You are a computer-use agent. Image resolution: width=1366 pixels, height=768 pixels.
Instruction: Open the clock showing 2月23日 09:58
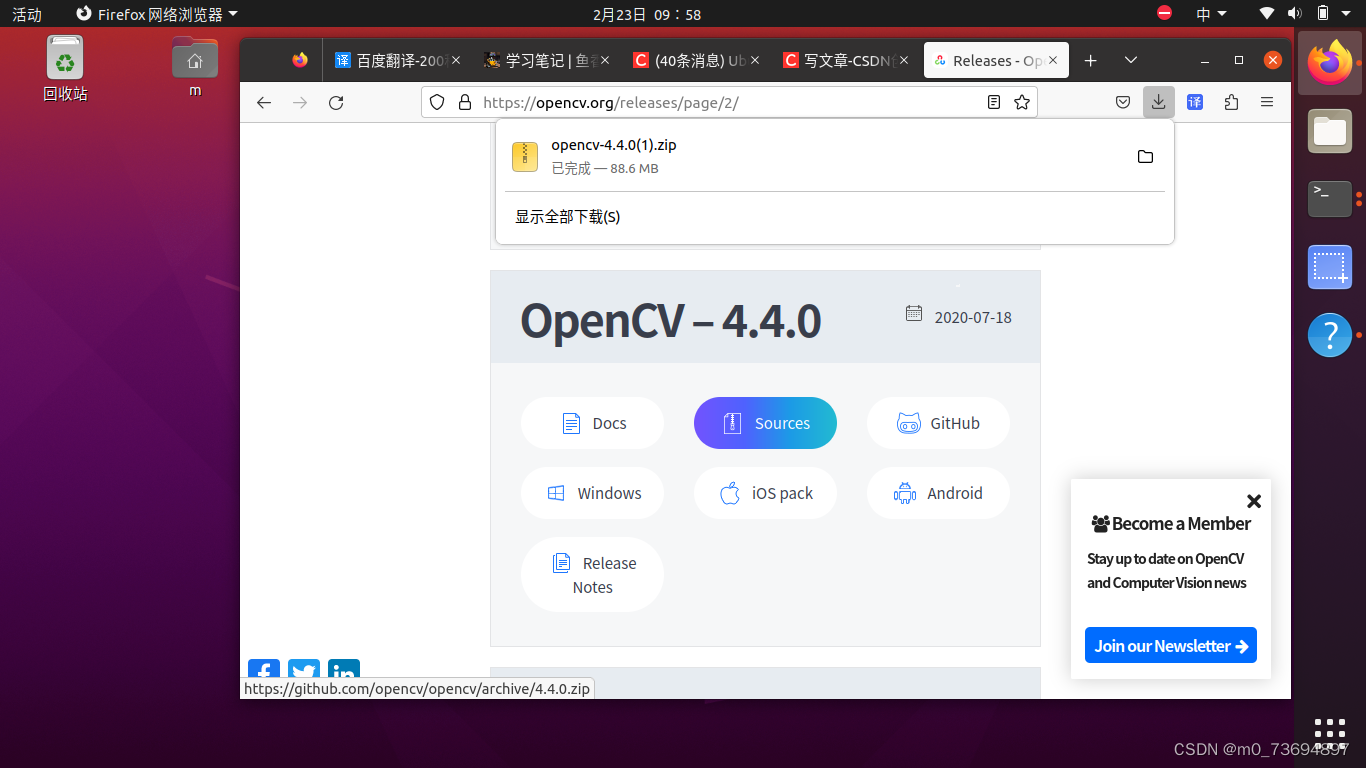tap(647, 14)
